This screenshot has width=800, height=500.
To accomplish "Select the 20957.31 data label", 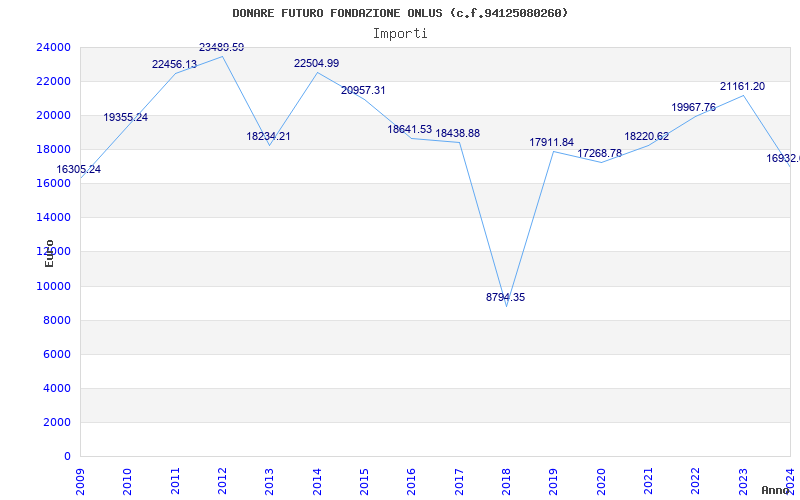I will coord(363,90).
